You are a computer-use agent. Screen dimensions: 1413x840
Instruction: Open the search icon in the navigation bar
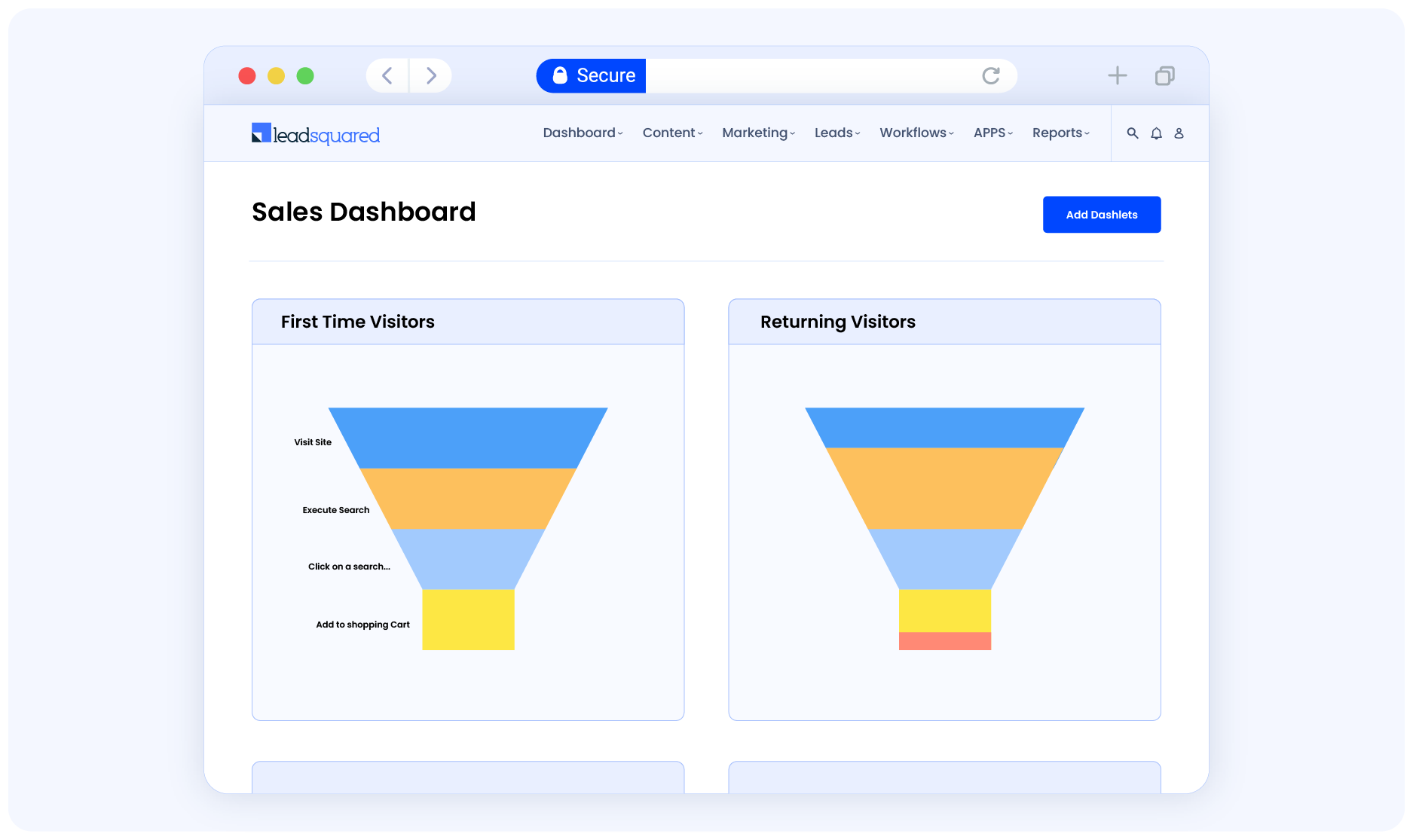(1133, 133)
